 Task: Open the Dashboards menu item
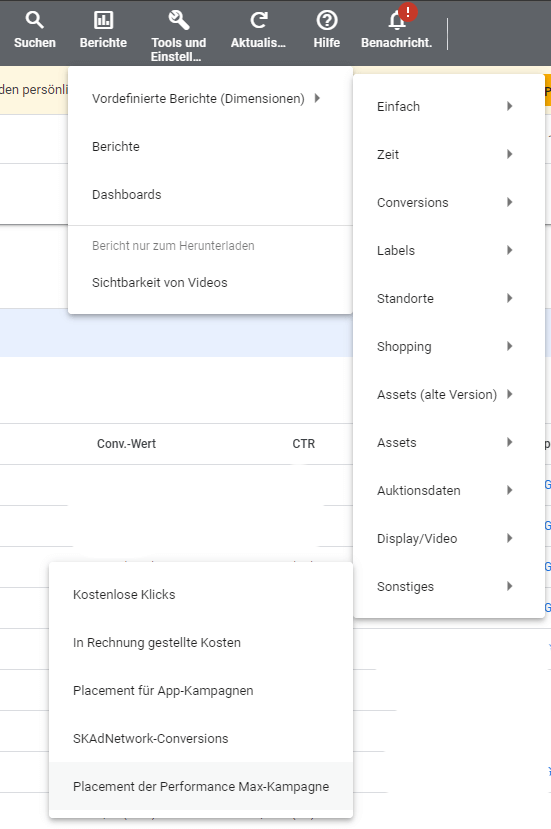pos(210,195)
